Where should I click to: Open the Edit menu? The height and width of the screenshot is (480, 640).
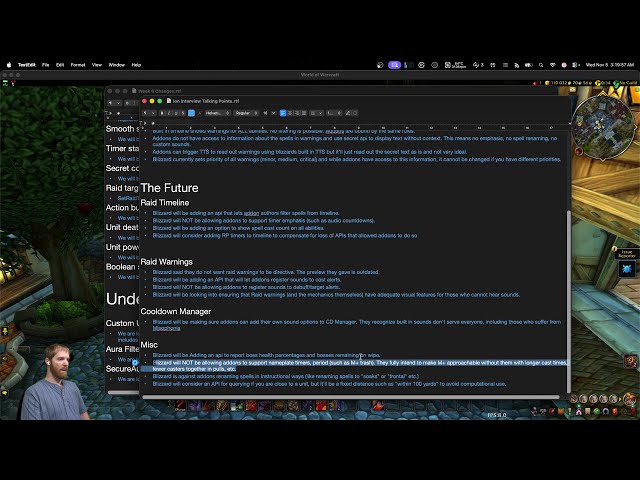[x=60, y=65]
